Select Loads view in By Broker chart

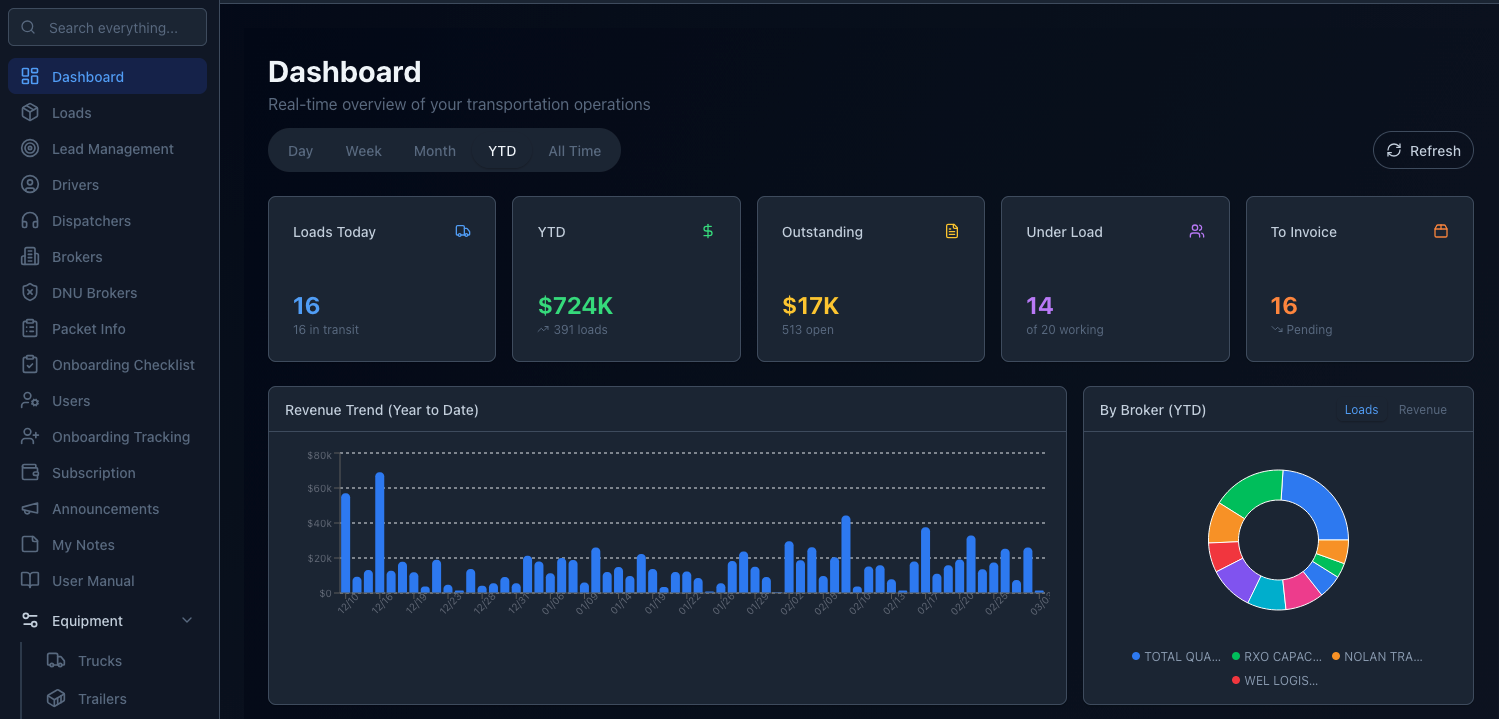point(1361,410)
